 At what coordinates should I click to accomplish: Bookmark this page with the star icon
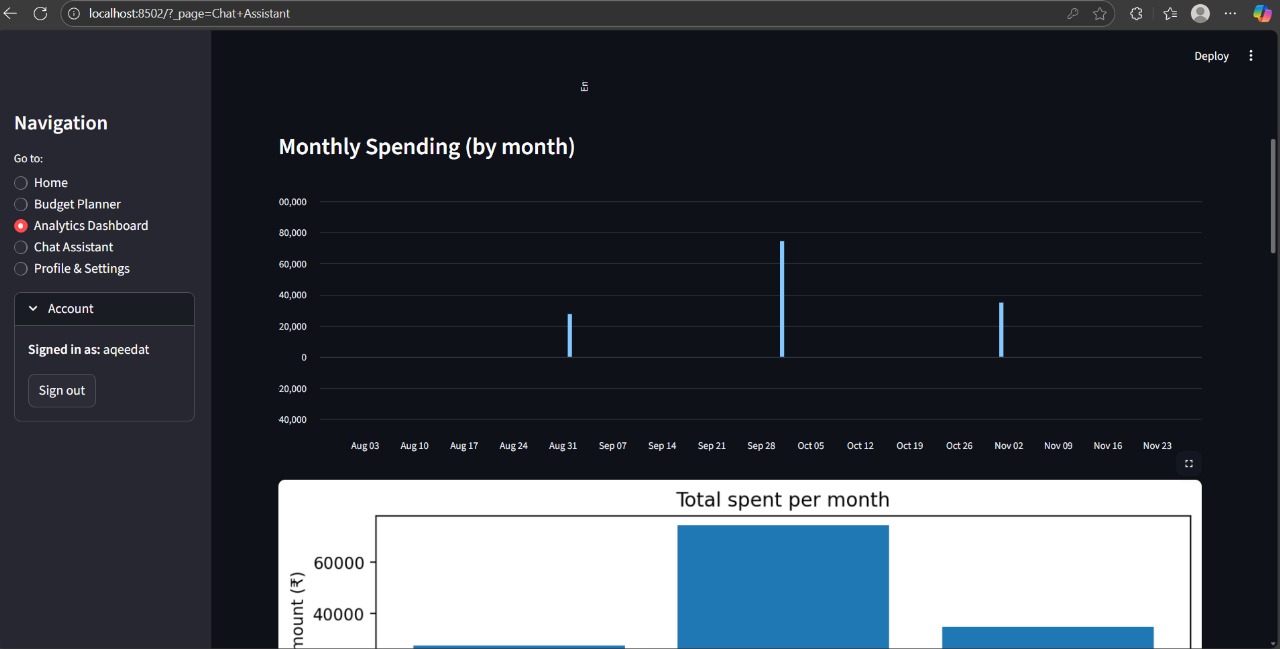[x=1100, y=13]
